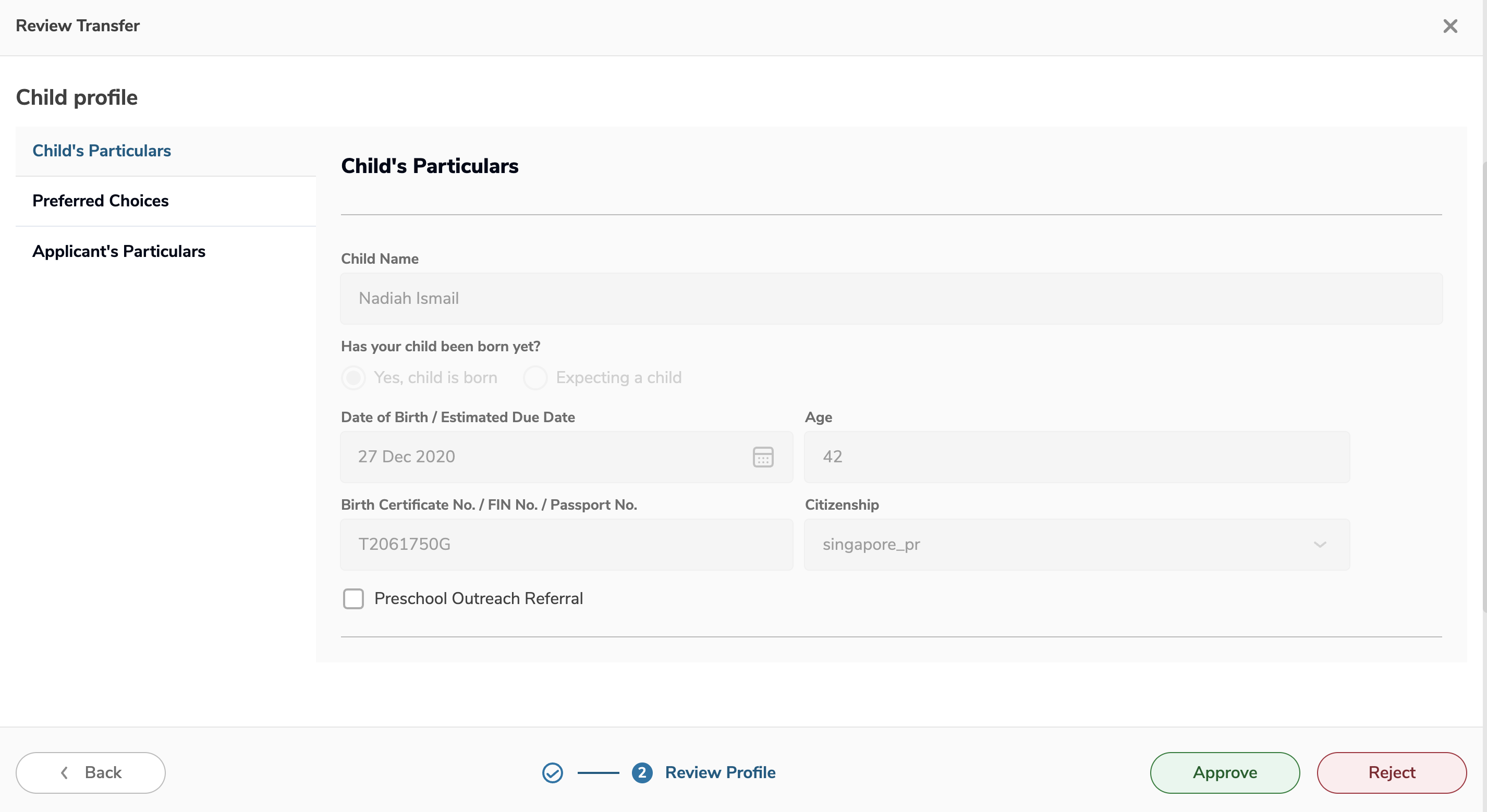Click the Date of Birth field
Image resolution: width=1487 pixels, height=812 pixels.
tap(543, 457)
